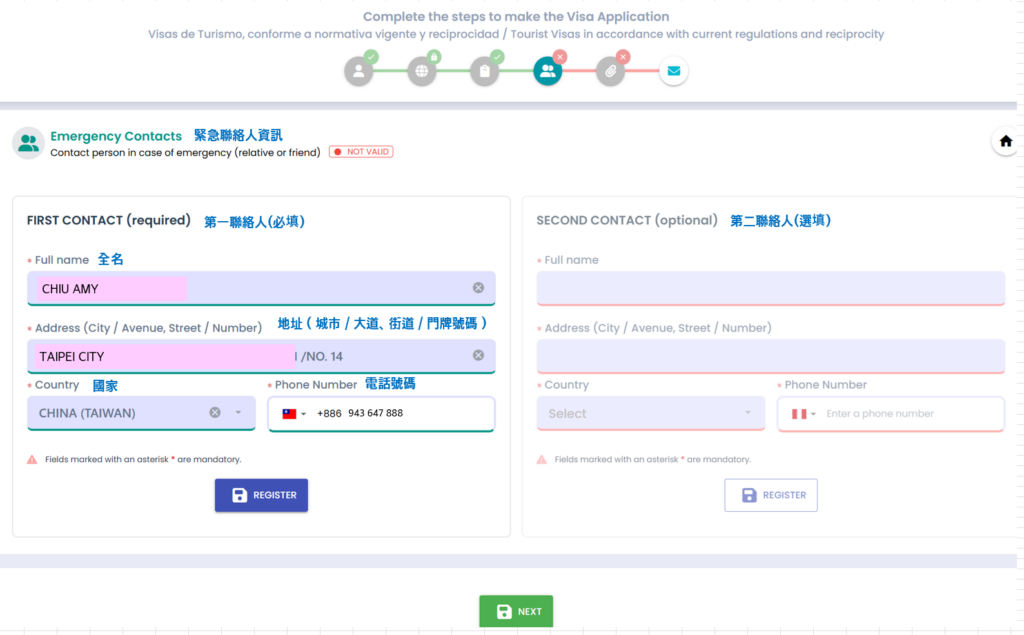Expand first contact Country dropdown arrow
The height and width of the screenshot is (635, 1024).
click(238, 413)
